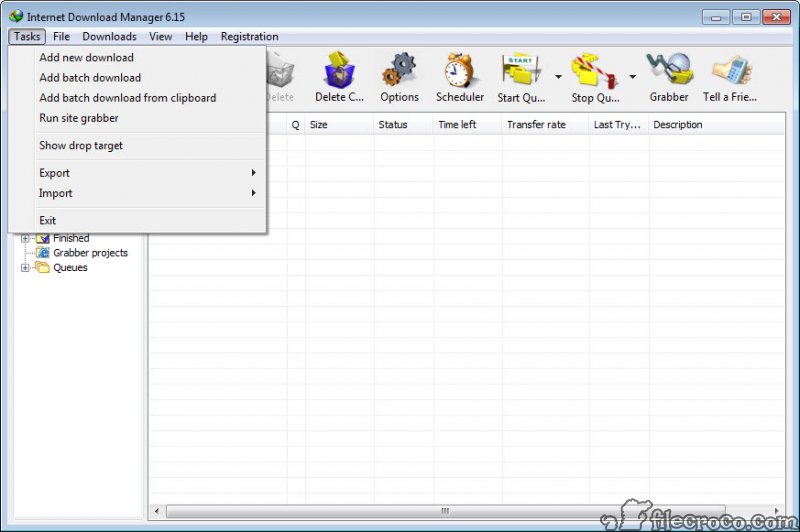The height and width of the screenshot is (532, 800).
Task: Click the grayed Delete toolbar icon
Action: tap(280, 71)
